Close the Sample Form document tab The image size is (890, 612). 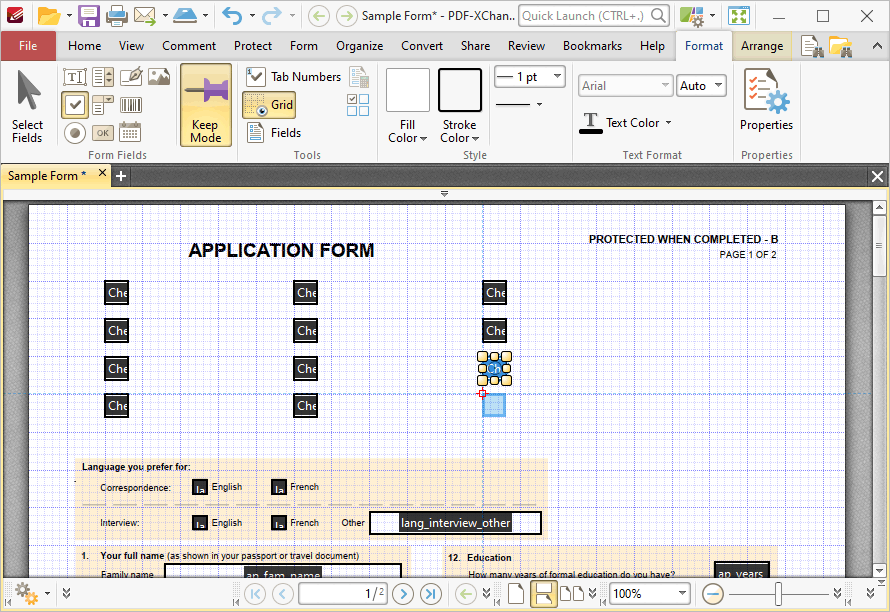102,173
